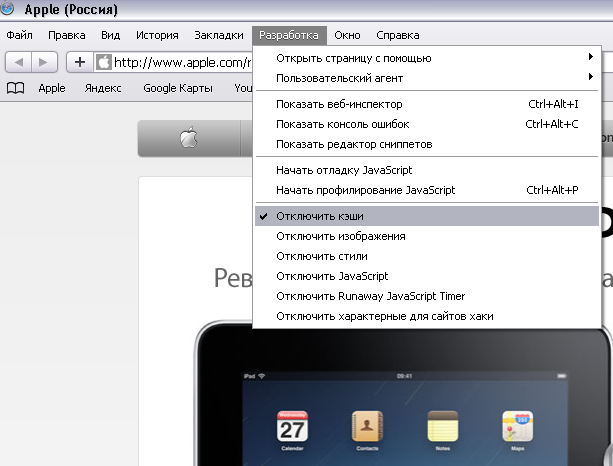Open the Файл menu
613x466 pixels.
point(19,35)
